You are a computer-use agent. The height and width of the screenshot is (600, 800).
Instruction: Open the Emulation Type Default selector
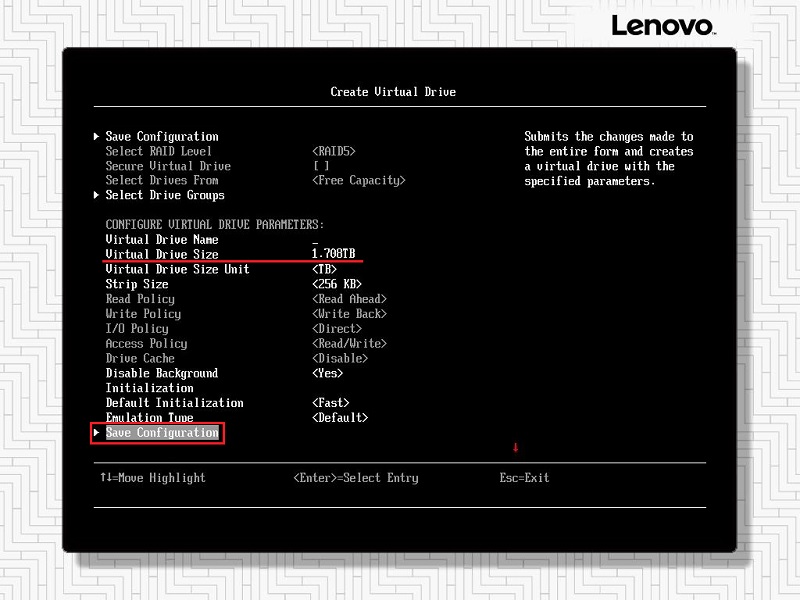click(x=340, y=418)
